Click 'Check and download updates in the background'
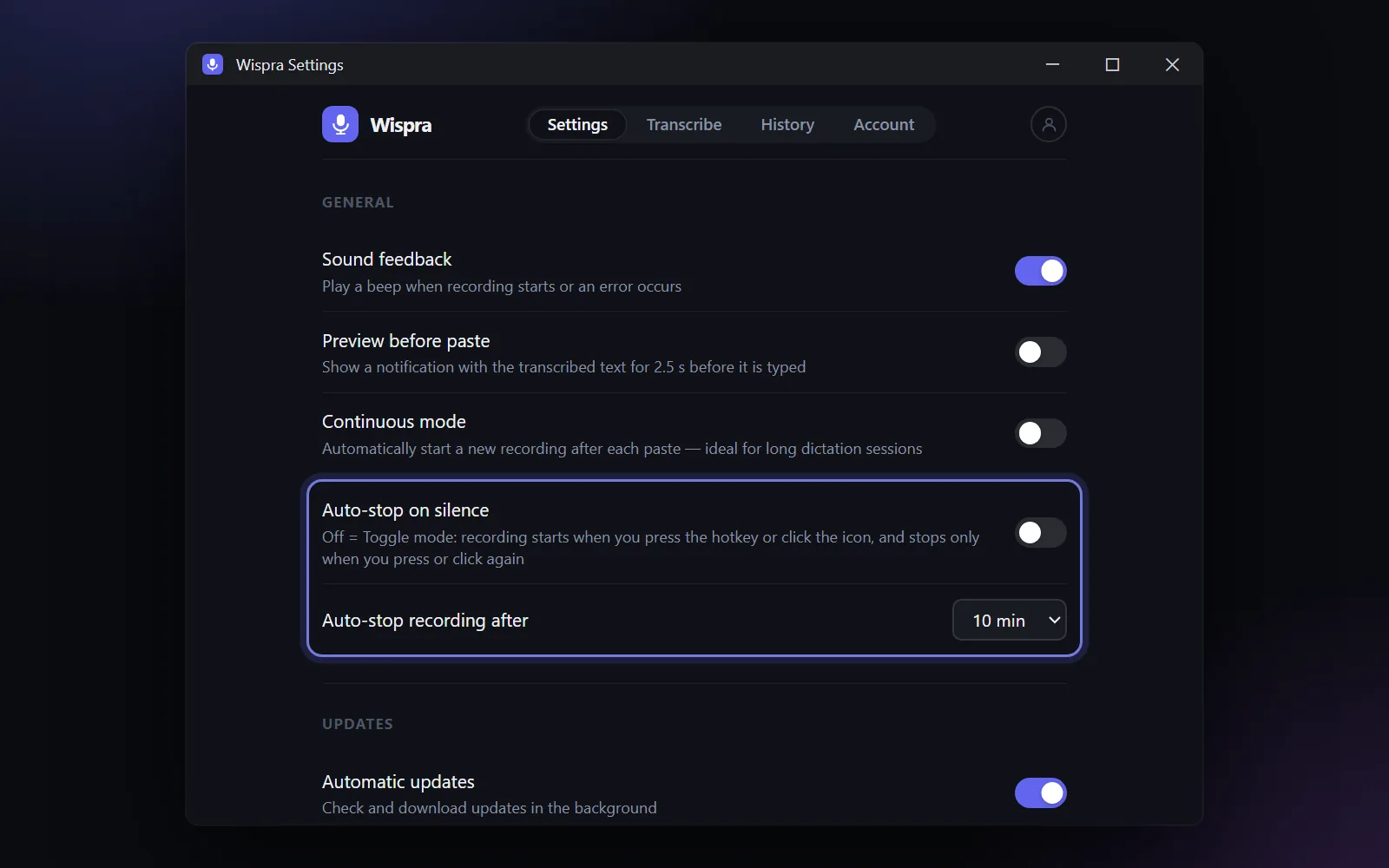1389x868 pixels. (490, 808)
